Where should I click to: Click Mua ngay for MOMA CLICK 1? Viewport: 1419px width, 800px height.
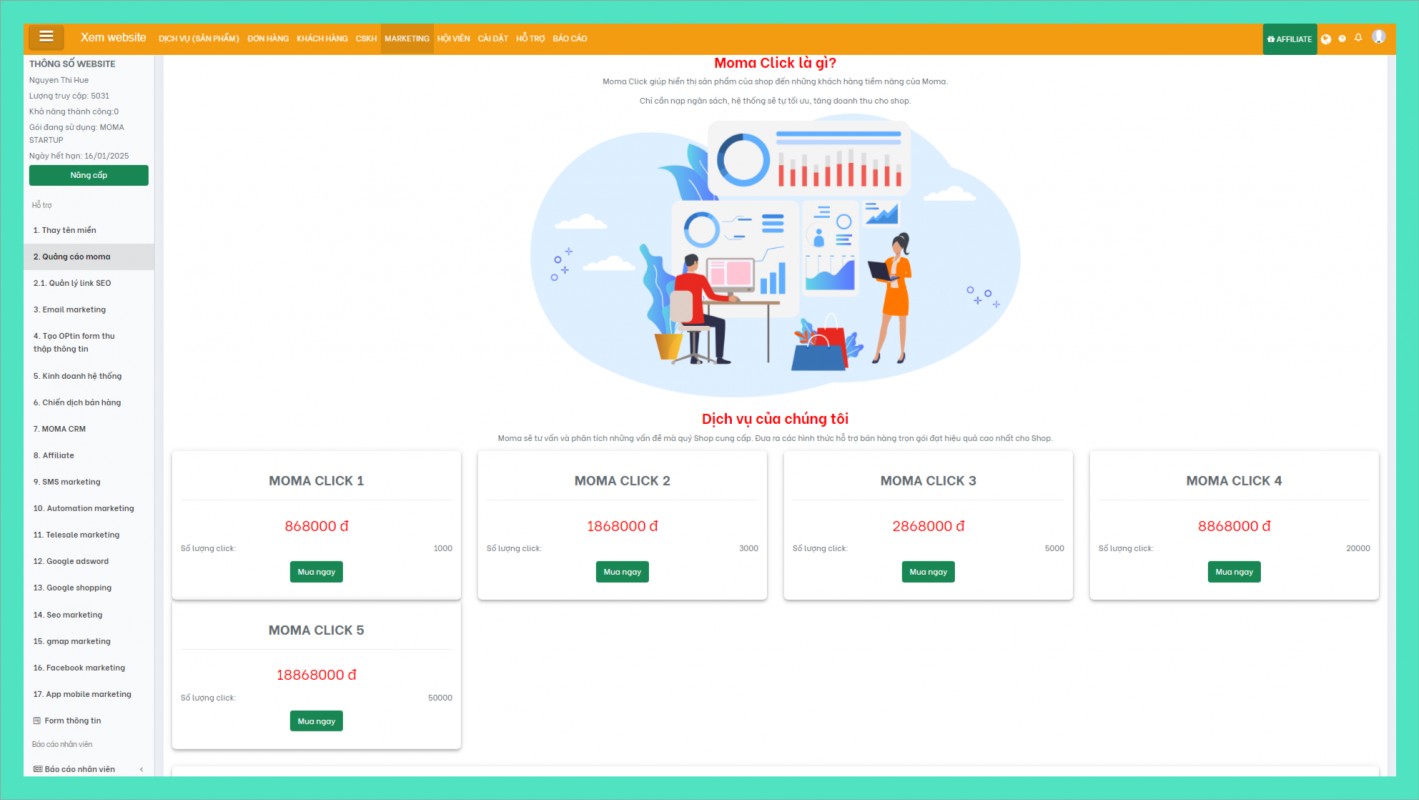click(x=316, y=572)
